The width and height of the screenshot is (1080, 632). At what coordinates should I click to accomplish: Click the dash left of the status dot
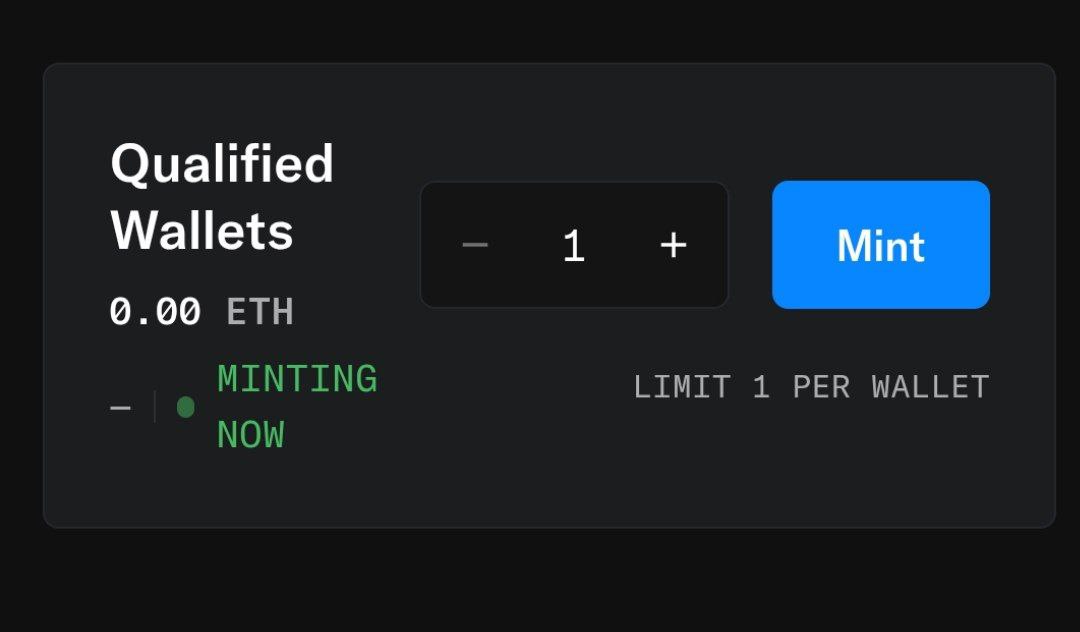click(121, 408)
